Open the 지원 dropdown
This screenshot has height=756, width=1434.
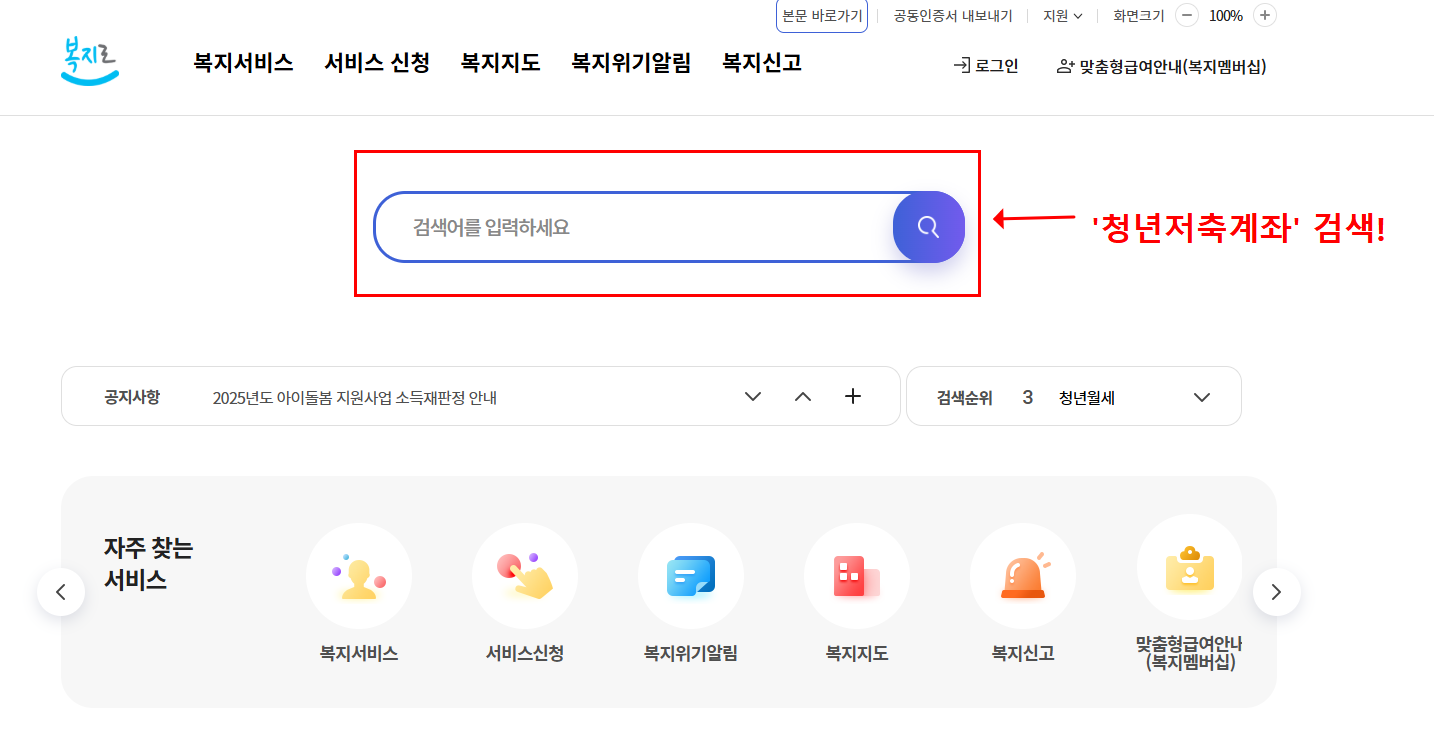click(x=1061, y=15)
